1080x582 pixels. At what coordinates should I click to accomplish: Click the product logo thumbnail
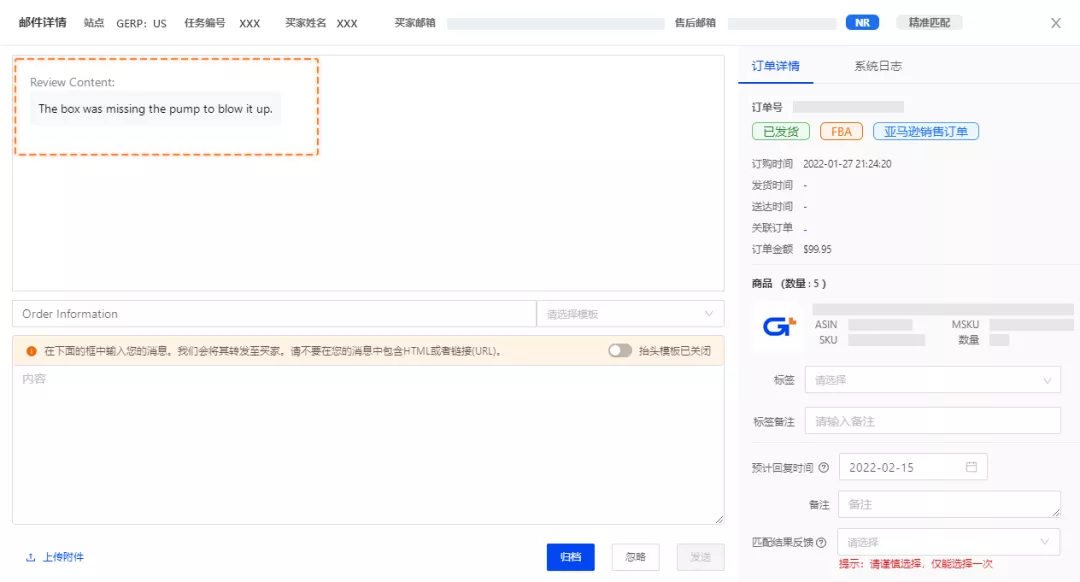[x=777, y=327]
